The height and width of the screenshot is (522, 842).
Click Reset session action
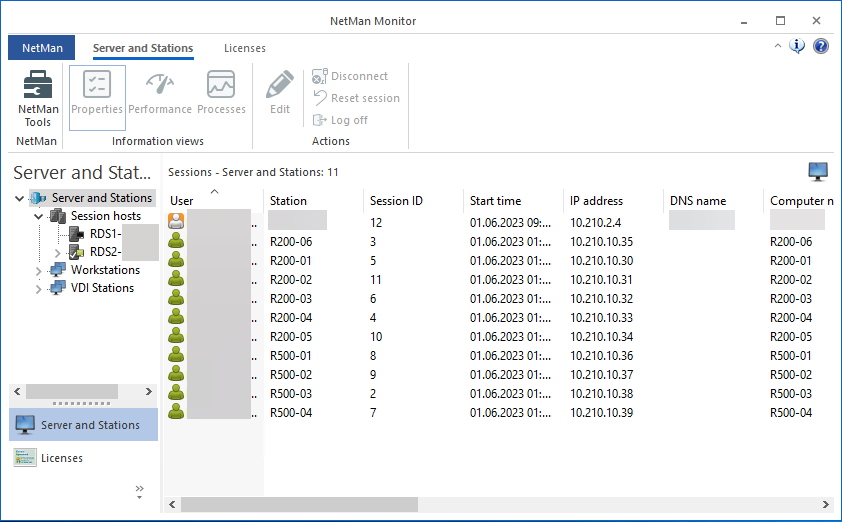357,98
